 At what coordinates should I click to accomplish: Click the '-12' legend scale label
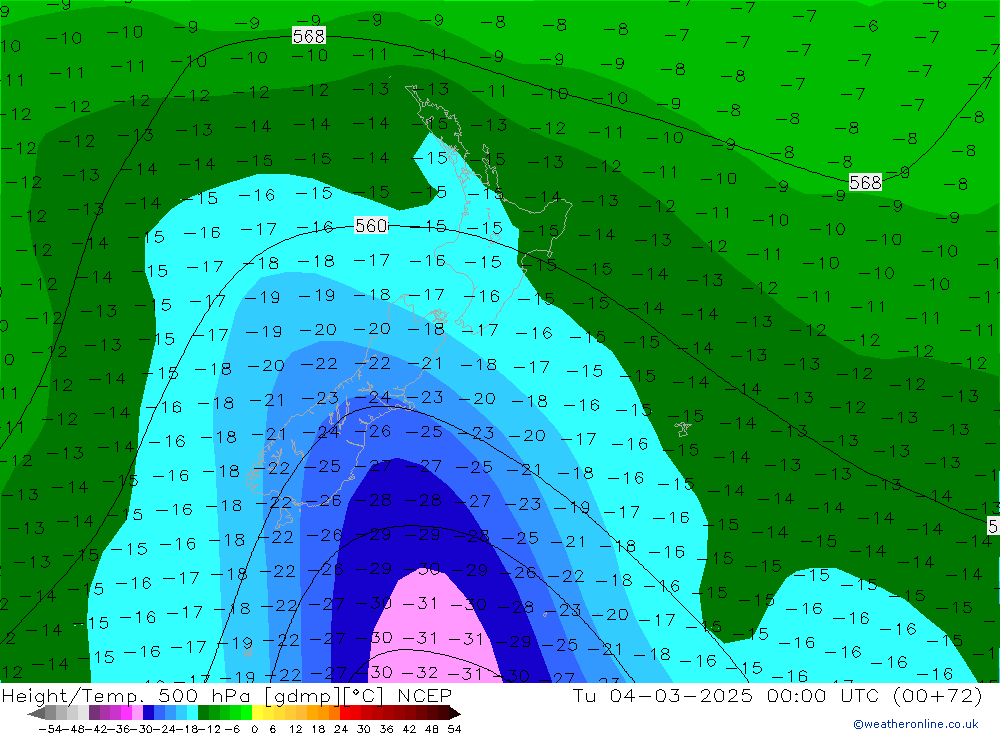coord(209,729)
